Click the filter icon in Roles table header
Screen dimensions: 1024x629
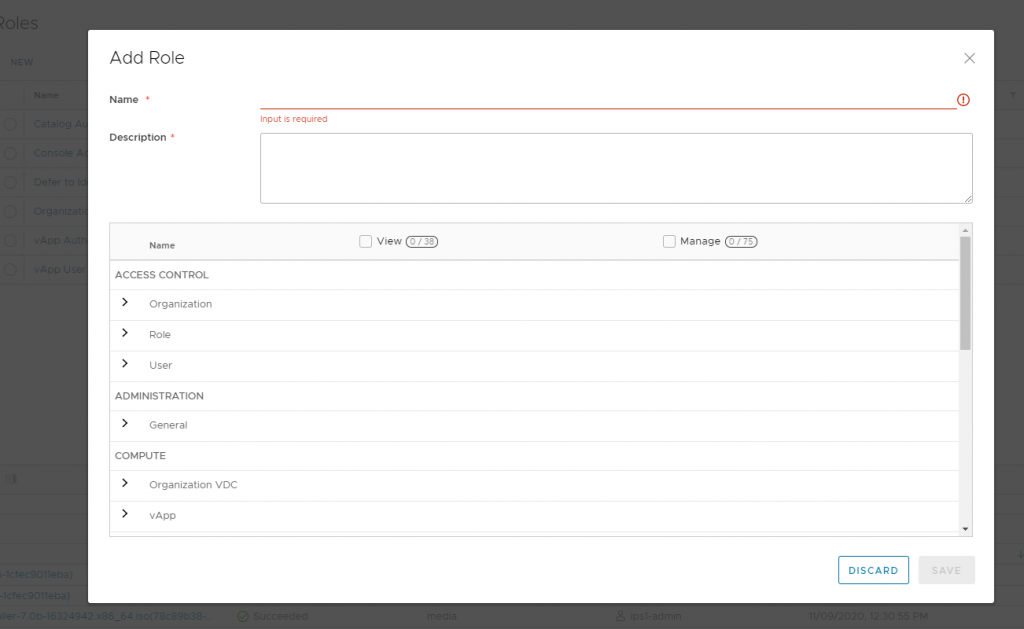click(1012, 95)
